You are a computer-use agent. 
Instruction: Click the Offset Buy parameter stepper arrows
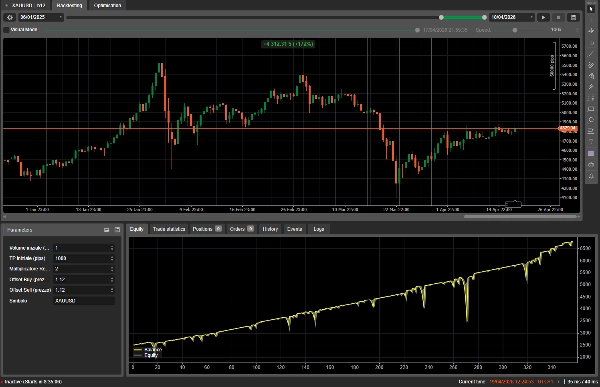click(x=112, y=279)
